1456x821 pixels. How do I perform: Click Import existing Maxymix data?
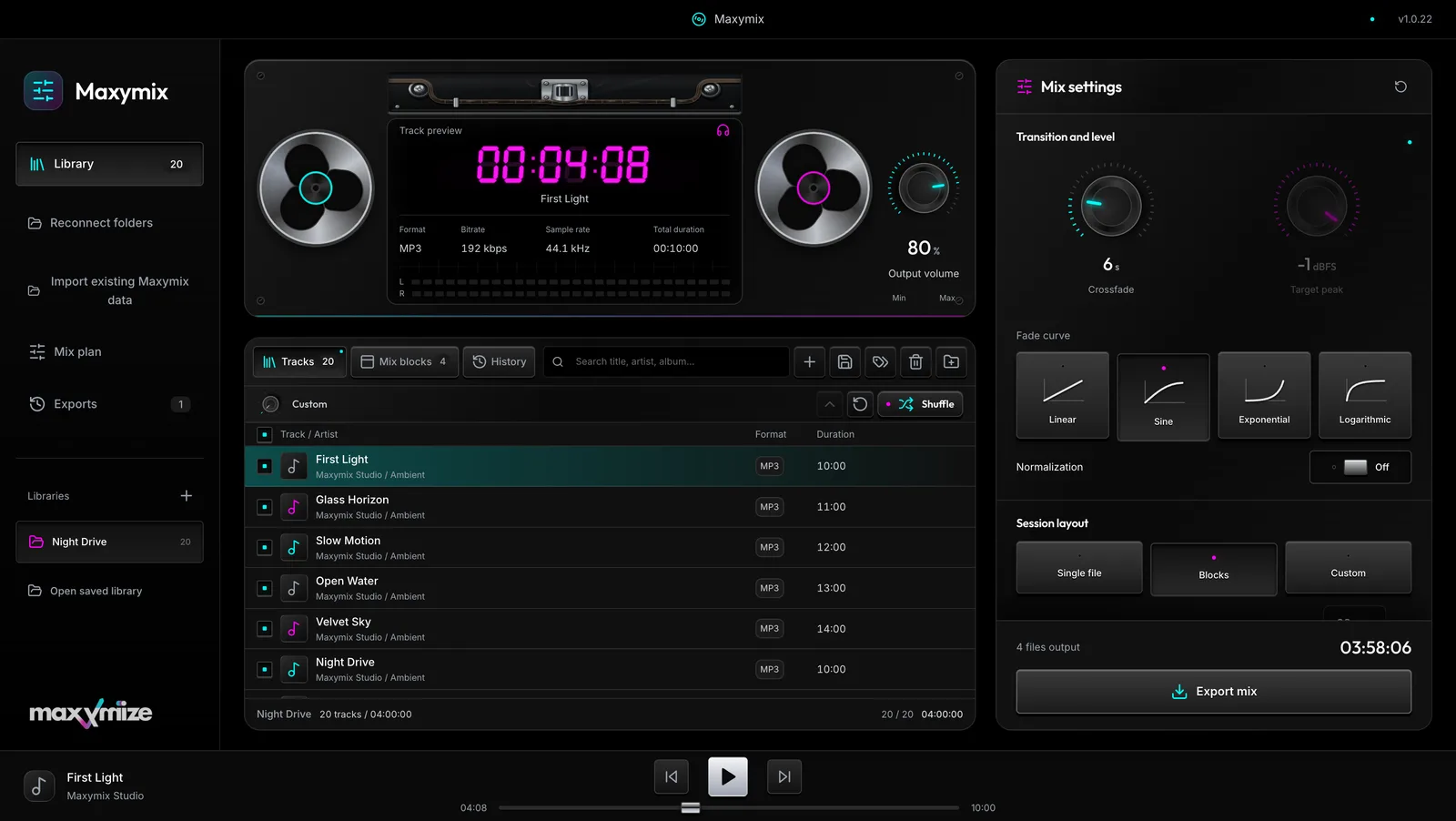coord(109,291)
